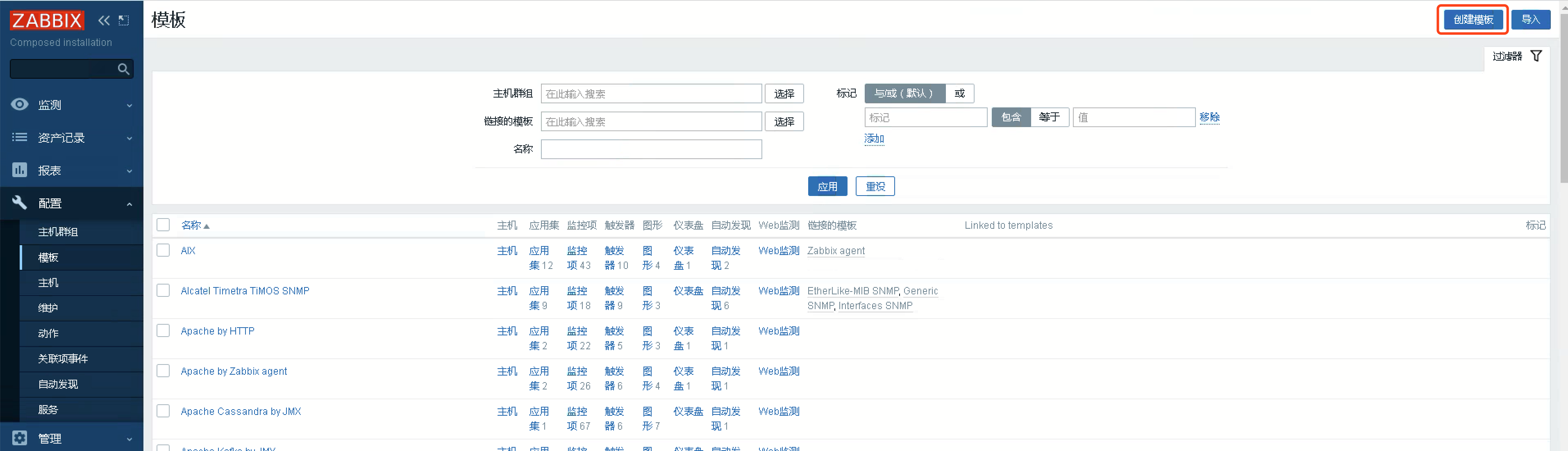
Task: Click the sidebar hide/kiosk icon
Action: coord(124,20)
